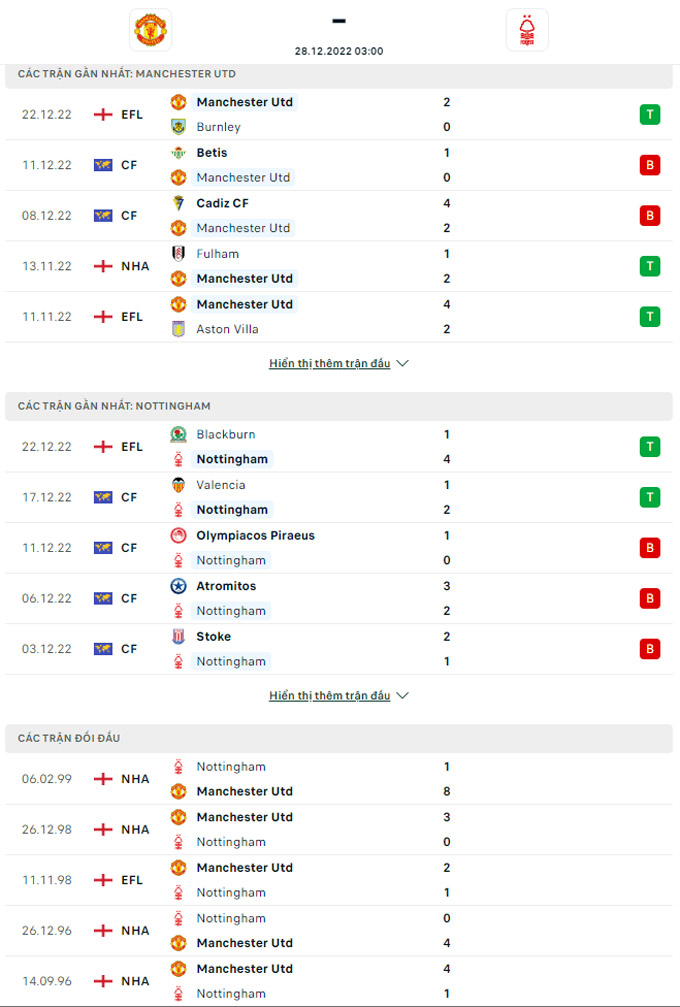Click the Cadiz CF club logo

click(178, 203)
